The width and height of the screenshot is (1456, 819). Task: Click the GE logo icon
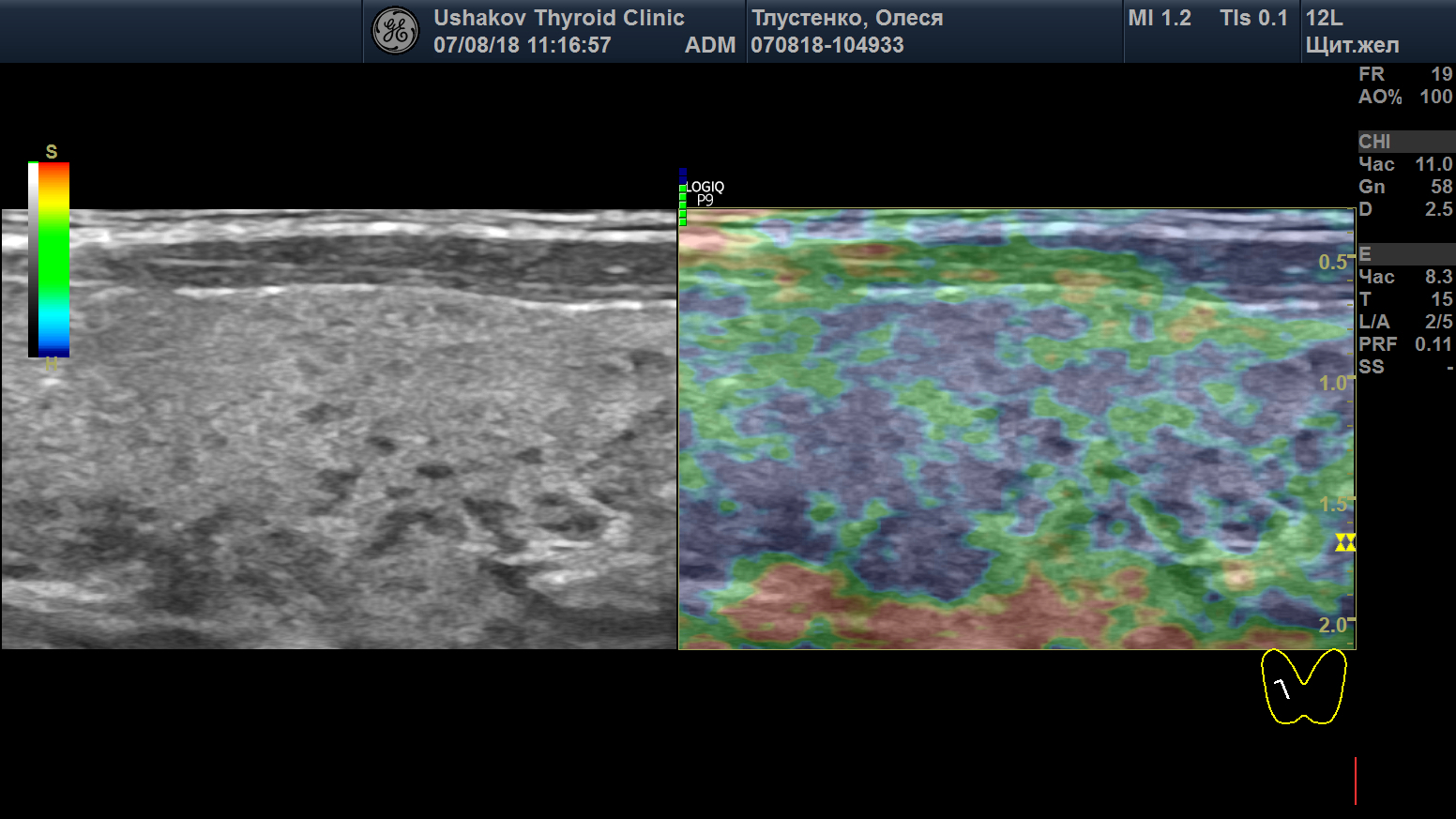tap(395, 31)
